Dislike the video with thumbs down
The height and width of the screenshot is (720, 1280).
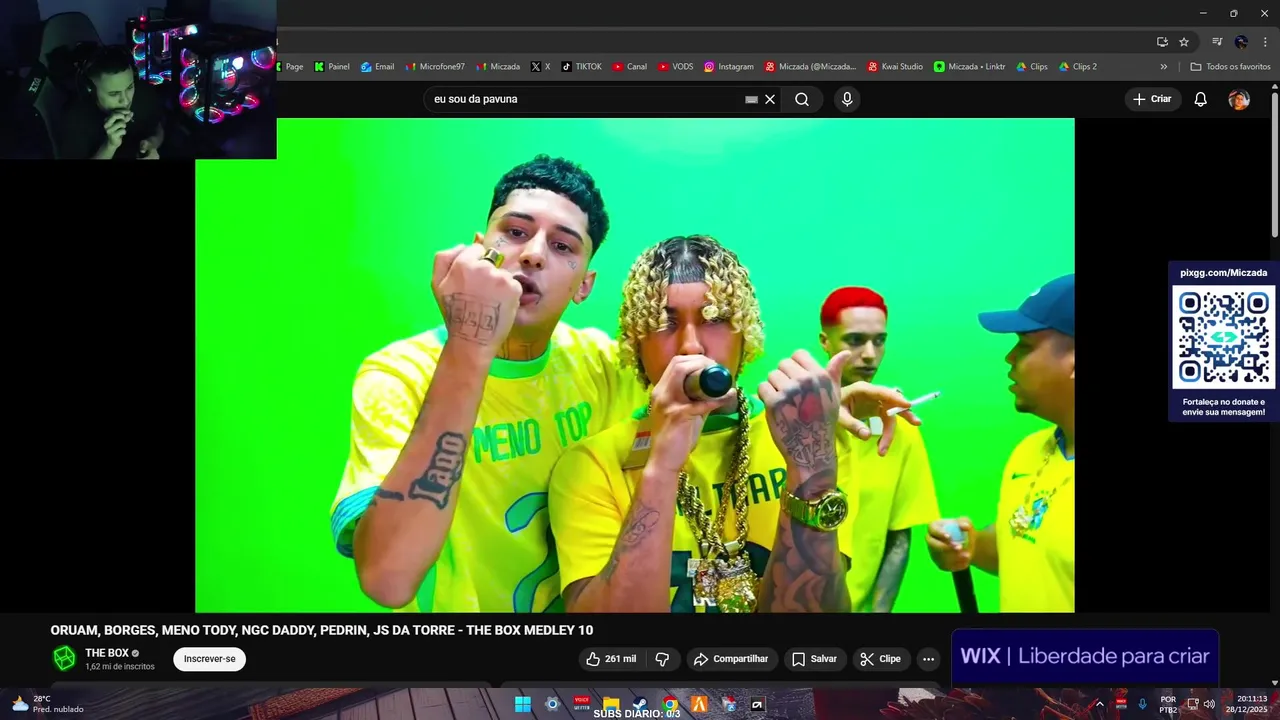662,659
